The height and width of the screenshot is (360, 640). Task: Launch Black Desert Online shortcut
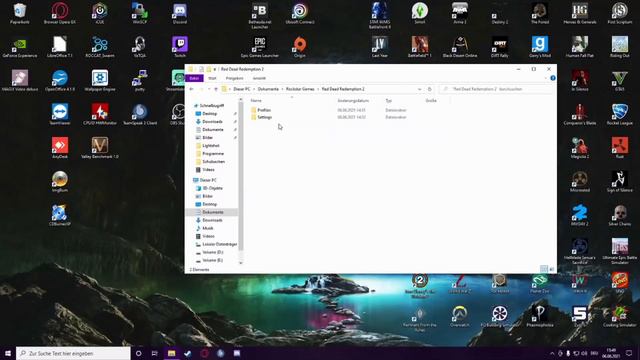point(460,47)
